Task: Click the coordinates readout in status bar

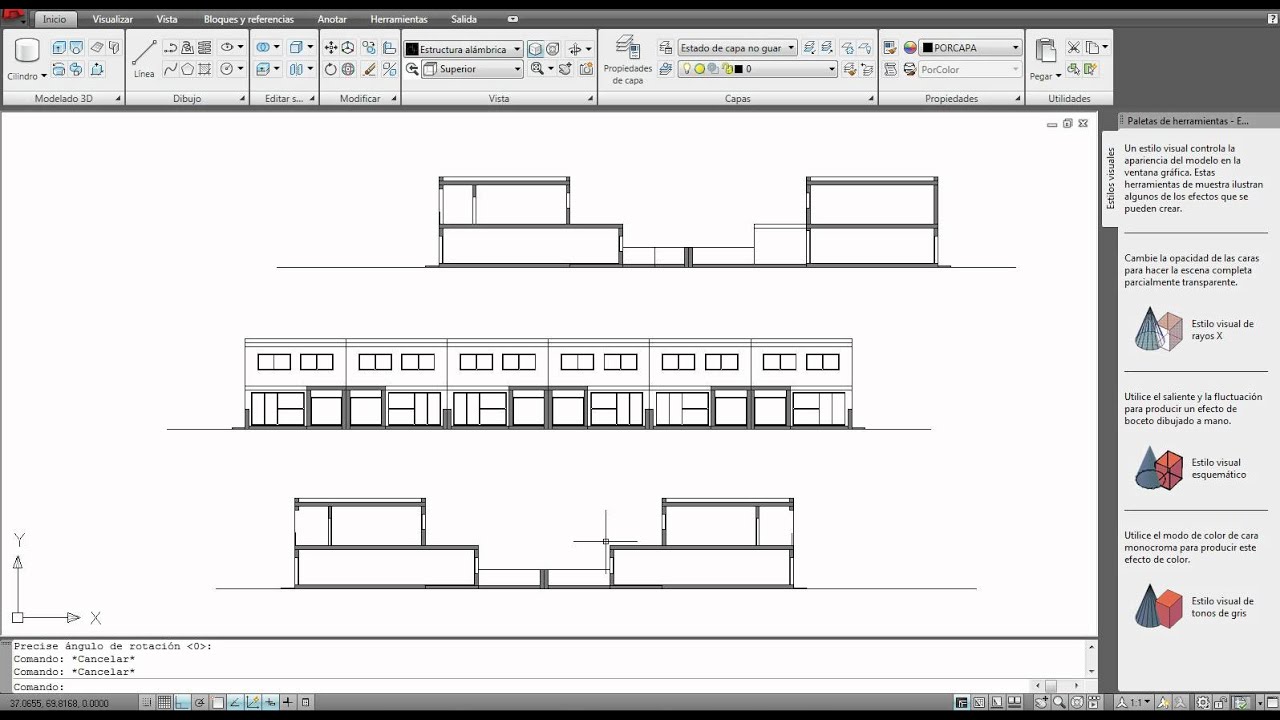Action: pyautogui.click(x=60, y=704)
